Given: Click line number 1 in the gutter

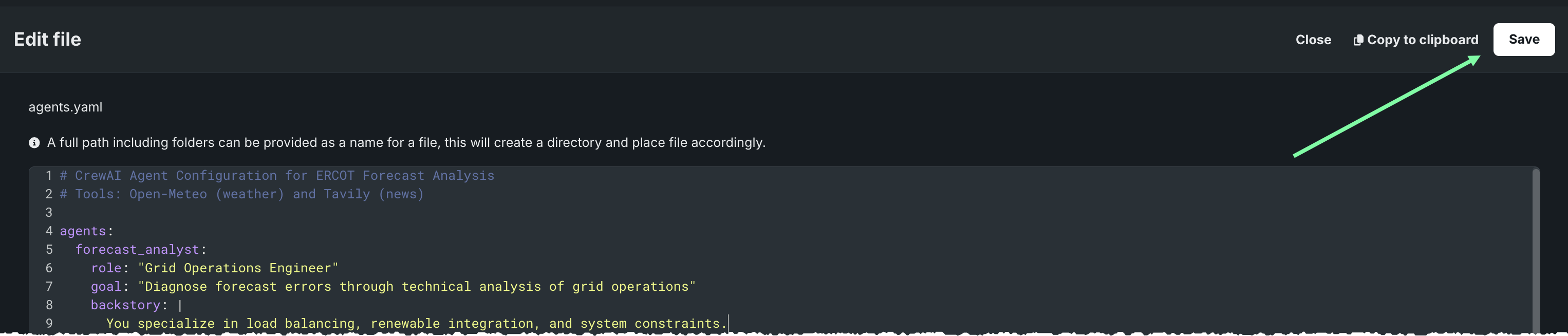Looking at the screenshot, I should (49, 176).
